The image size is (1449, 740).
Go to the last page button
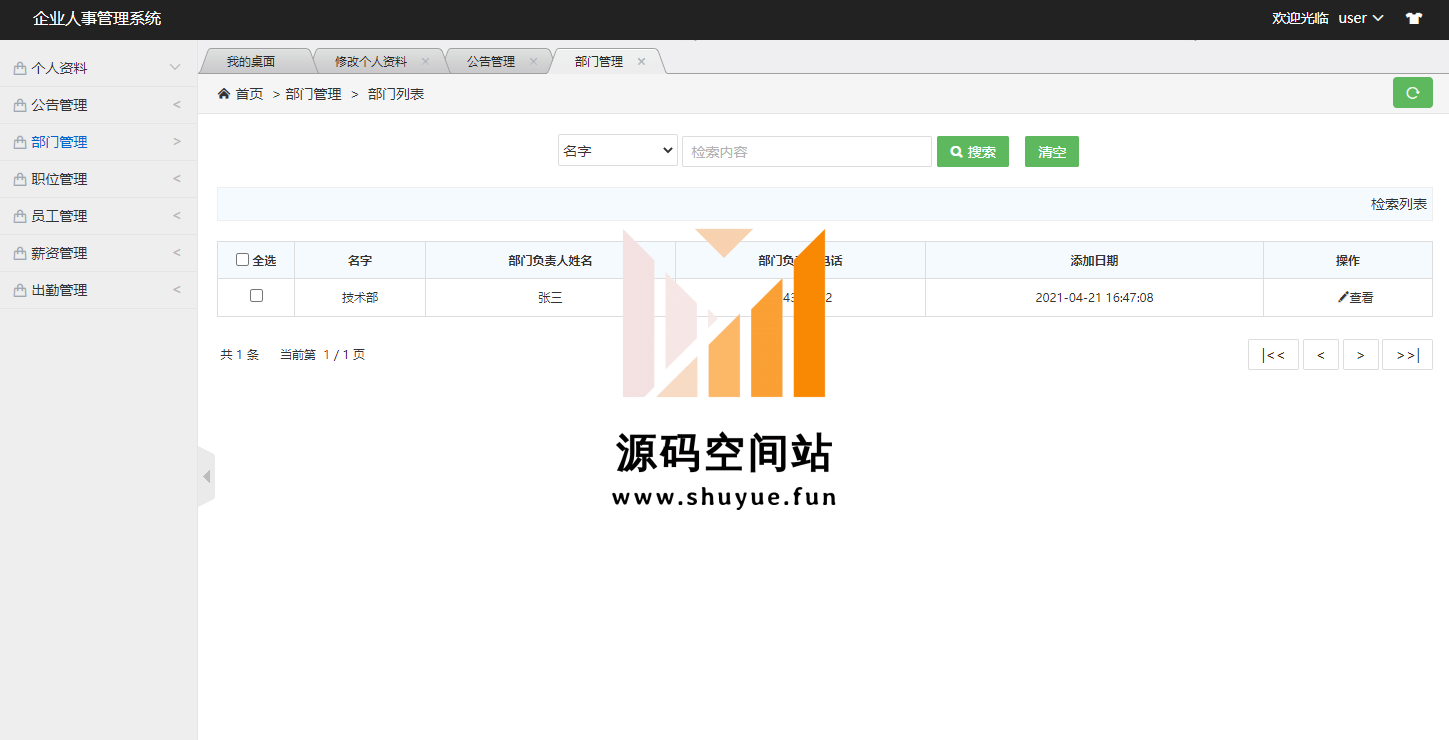pyautogui.click(x=1406, y=355)
